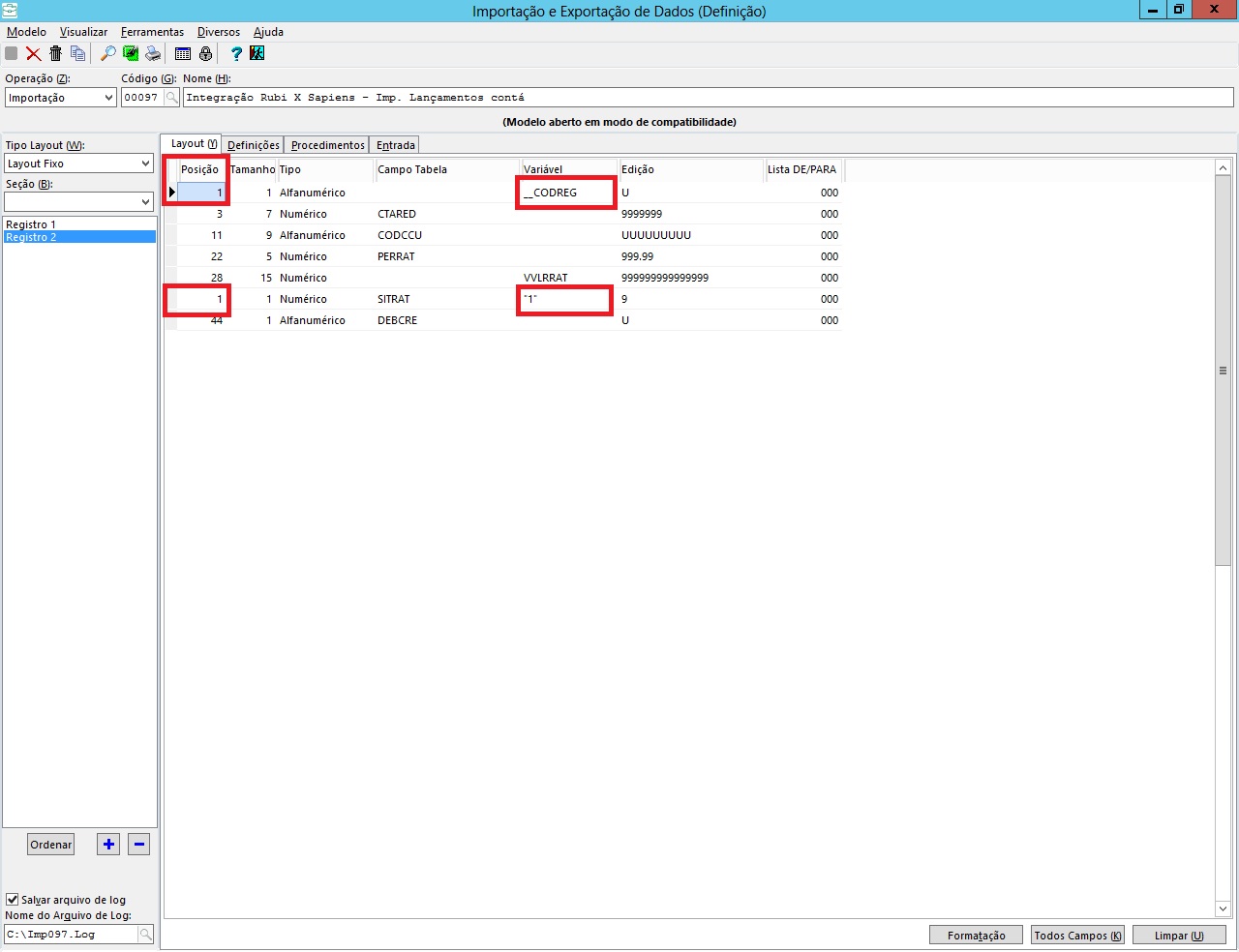1239x952 pixels.
Task: Click the blue plus button below list
Action: 108,845
